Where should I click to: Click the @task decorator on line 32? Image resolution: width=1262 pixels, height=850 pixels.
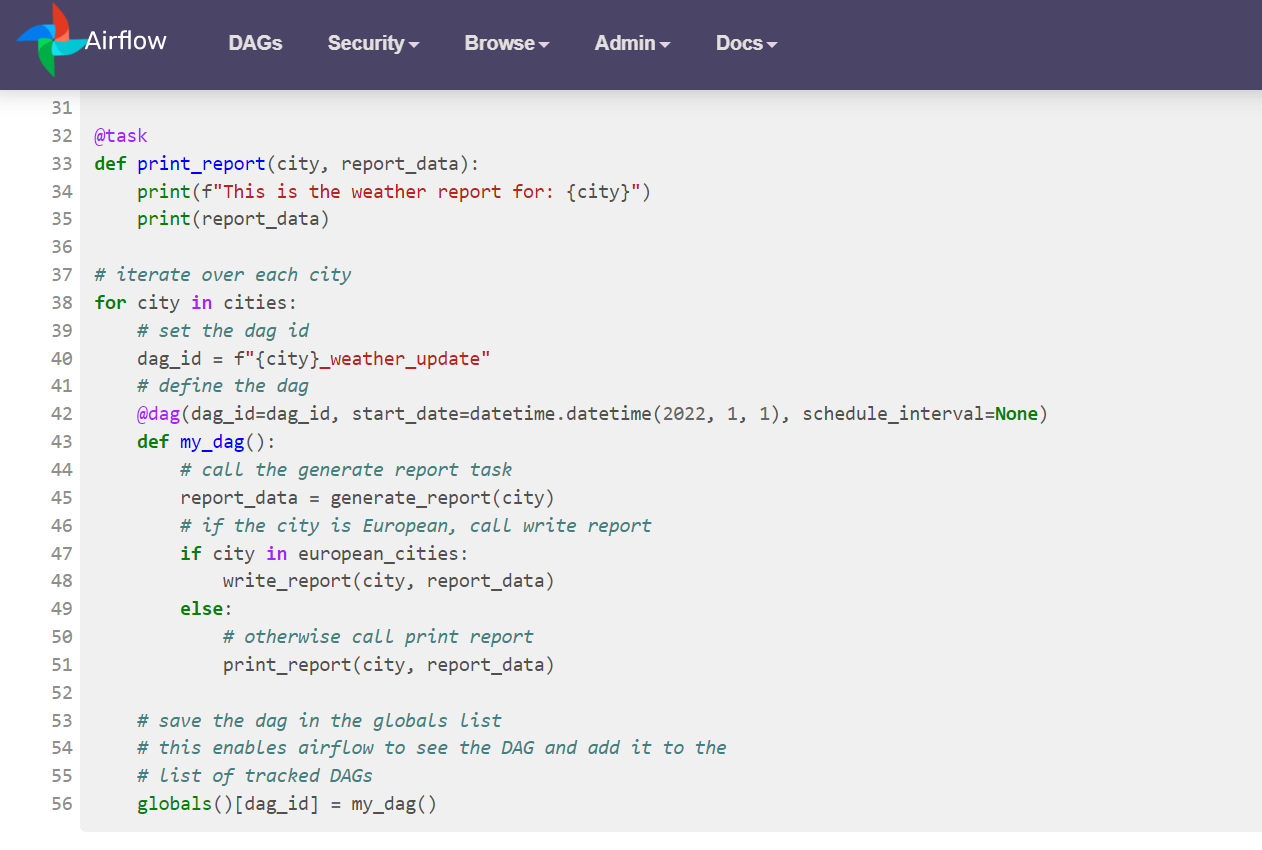pos(121,135)
